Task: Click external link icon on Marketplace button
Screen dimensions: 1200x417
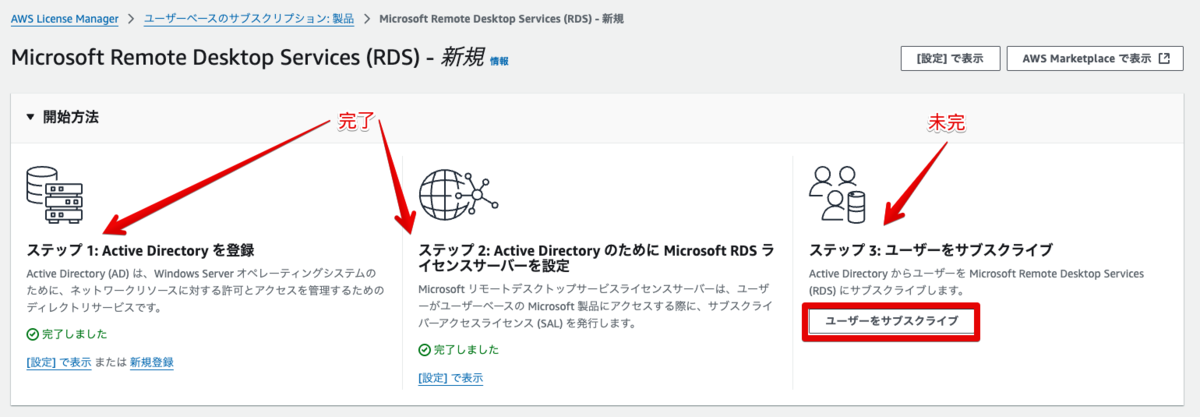Action: click(x=1163, y=59)
